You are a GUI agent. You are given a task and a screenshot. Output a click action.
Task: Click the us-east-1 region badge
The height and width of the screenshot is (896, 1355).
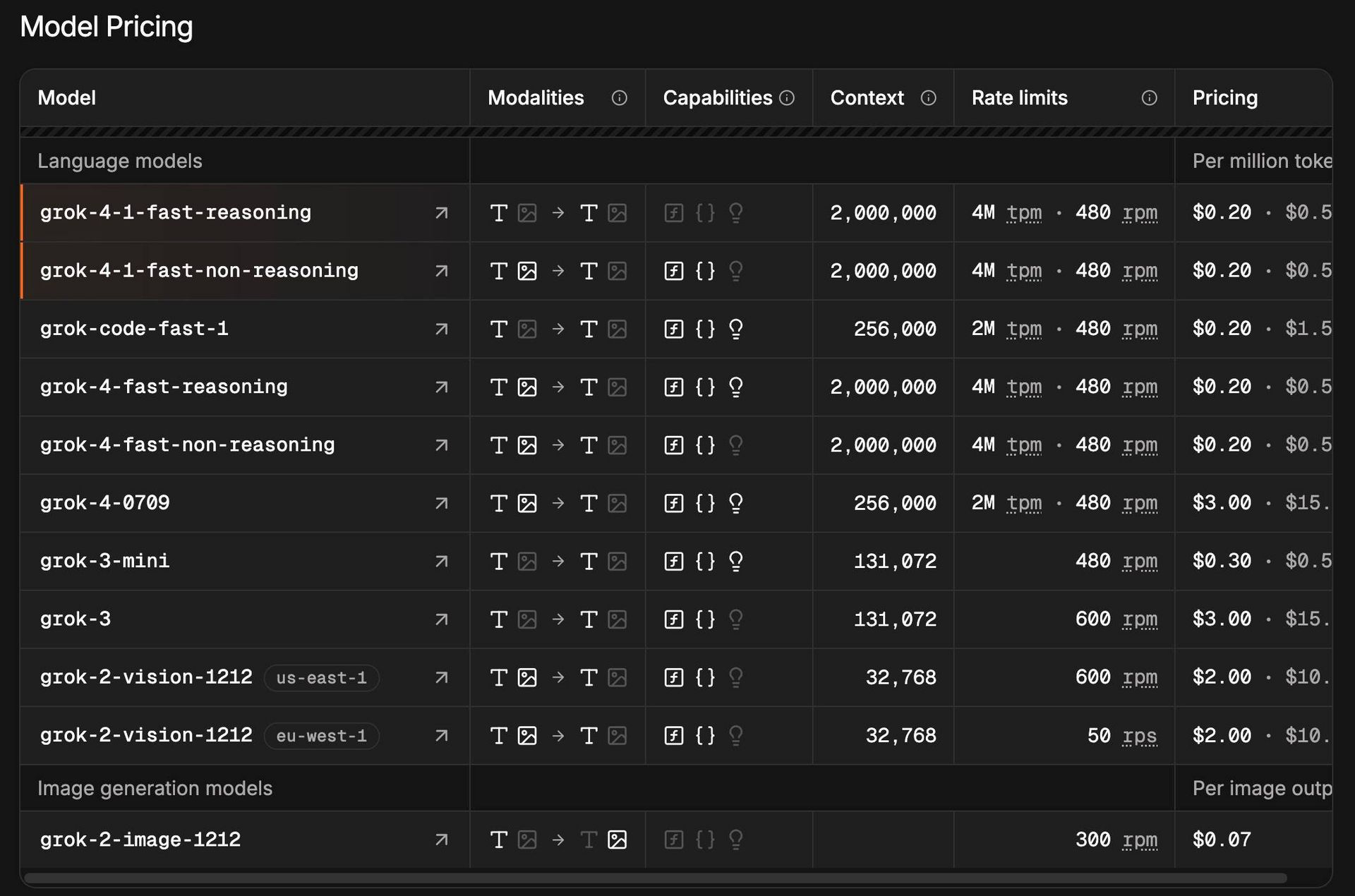(x=321, y=678)
